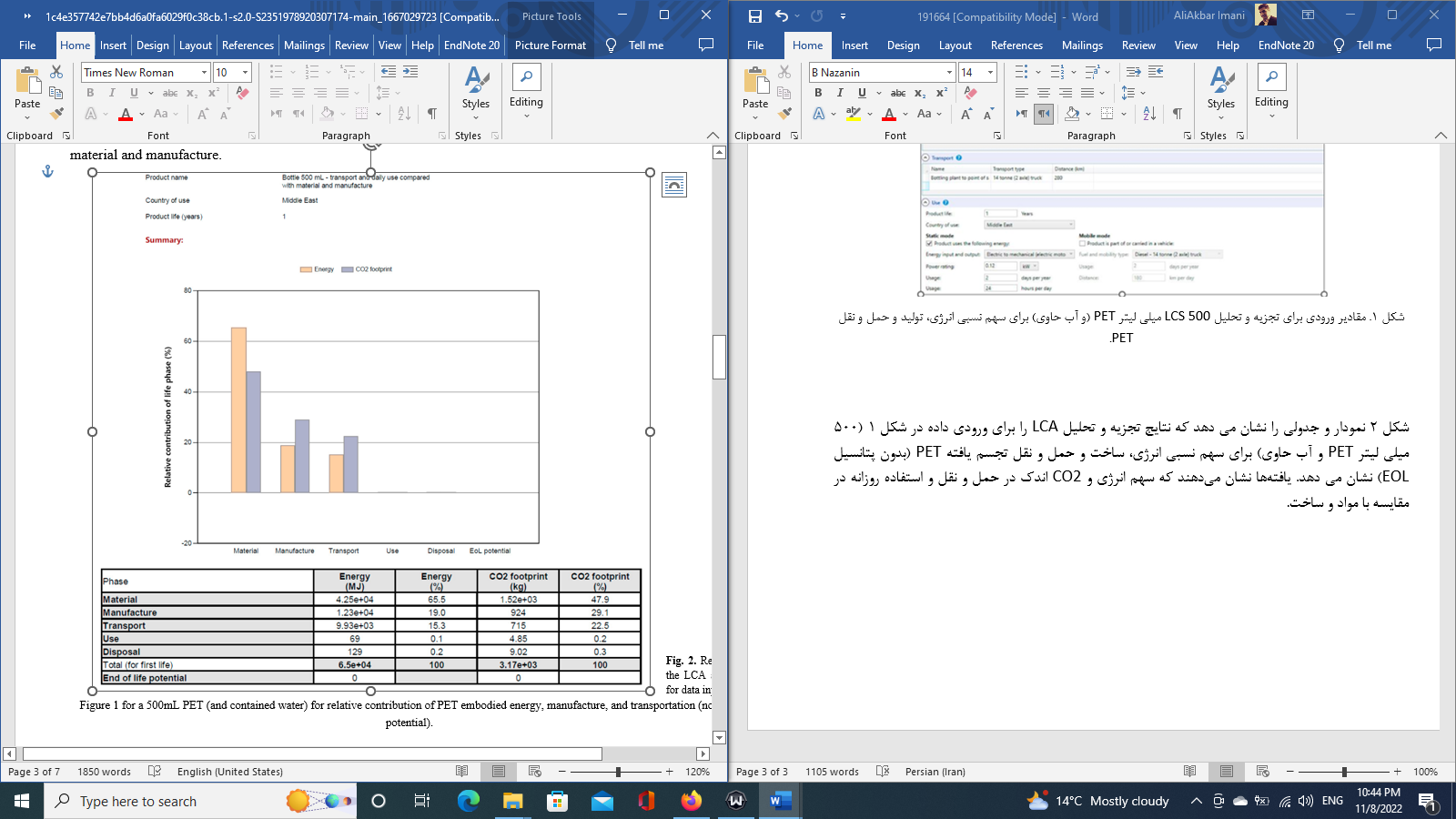Click Increase Indent icon in left window ribbon
This screenshot has width=1456, height=819.
(x=410, y=71)
